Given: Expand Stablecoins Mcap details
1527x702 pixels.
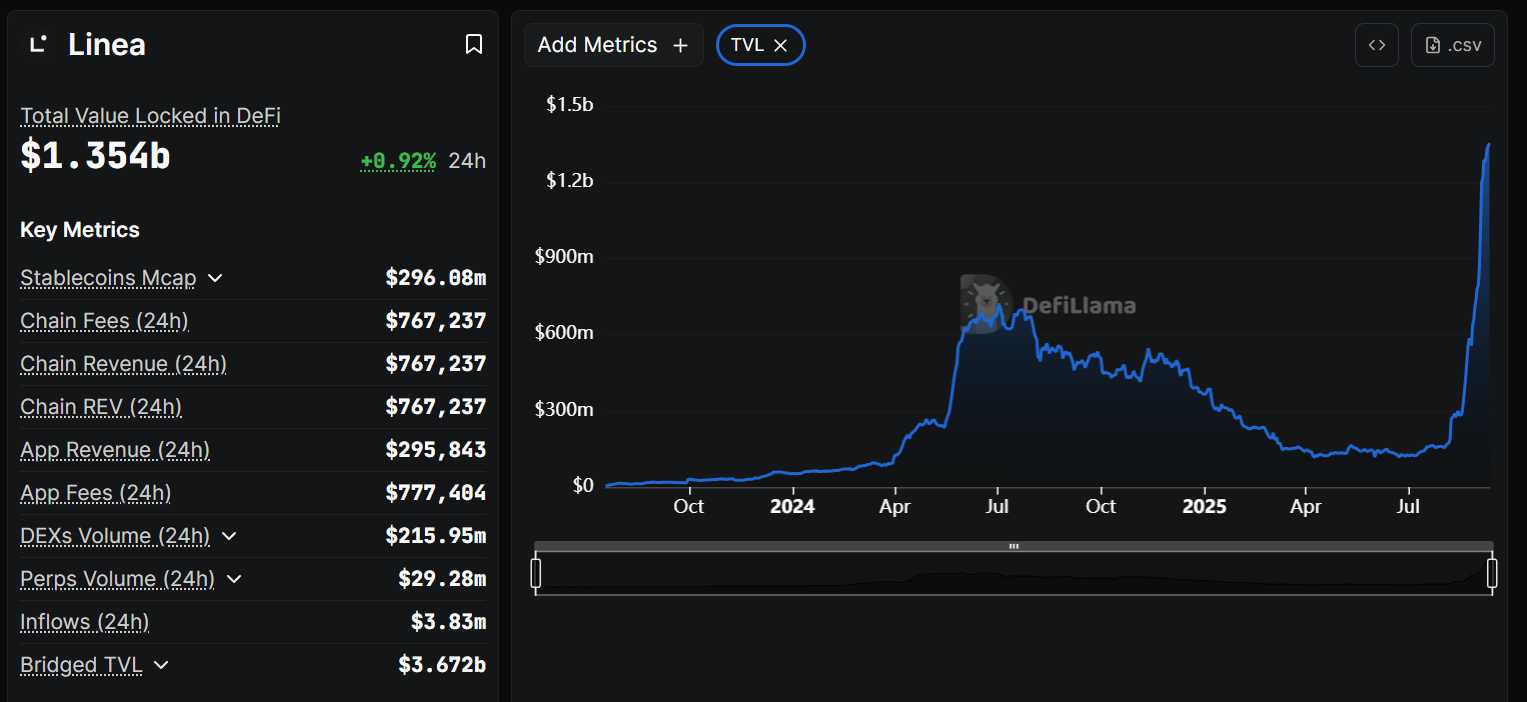Looking at the screenshot, I should pos(215,278).
